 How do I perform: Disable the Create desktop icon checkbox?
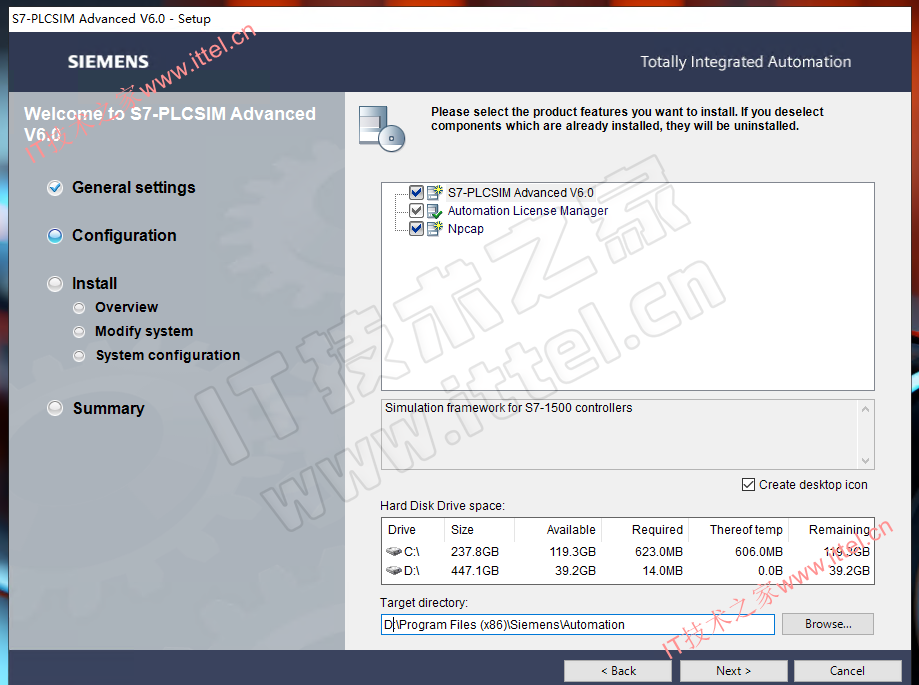748,485
